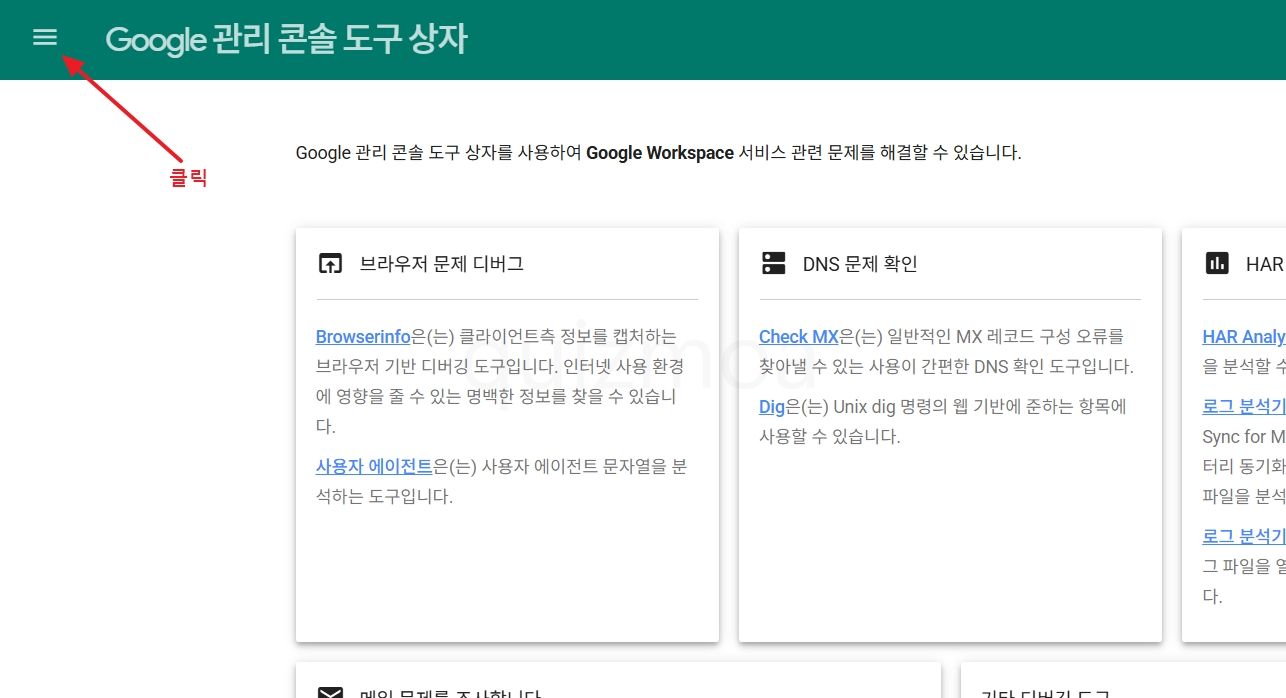Click the 메일 문제를 조사합니다 card heading
1286x698 pixels.
click(450, 693)
